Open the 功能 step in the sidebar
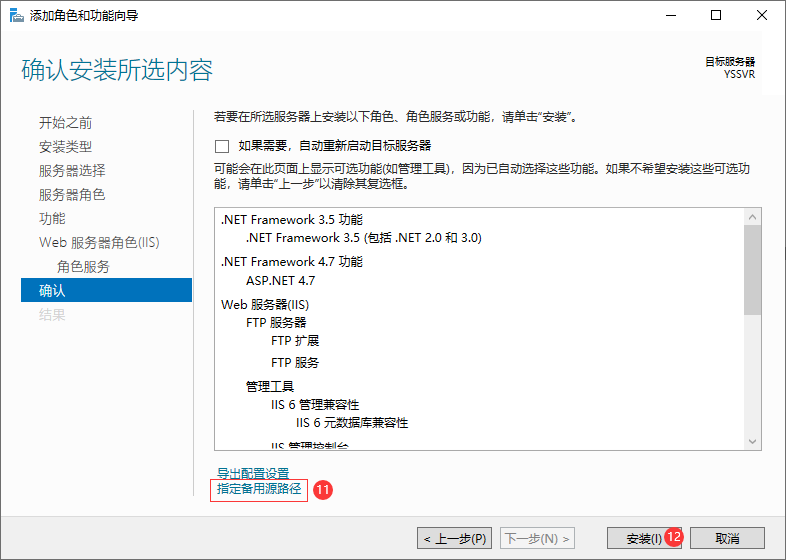Image resolution: width=786 pixels, height=560 pixels. tap(52, 219)
